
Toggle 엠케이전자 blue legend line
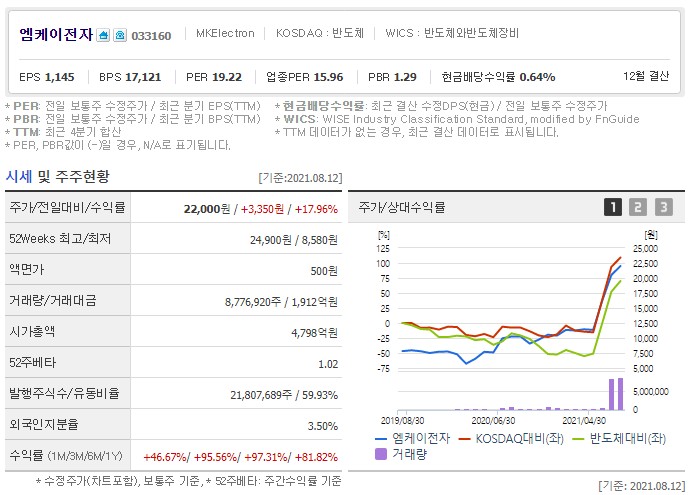pos(412,438)
